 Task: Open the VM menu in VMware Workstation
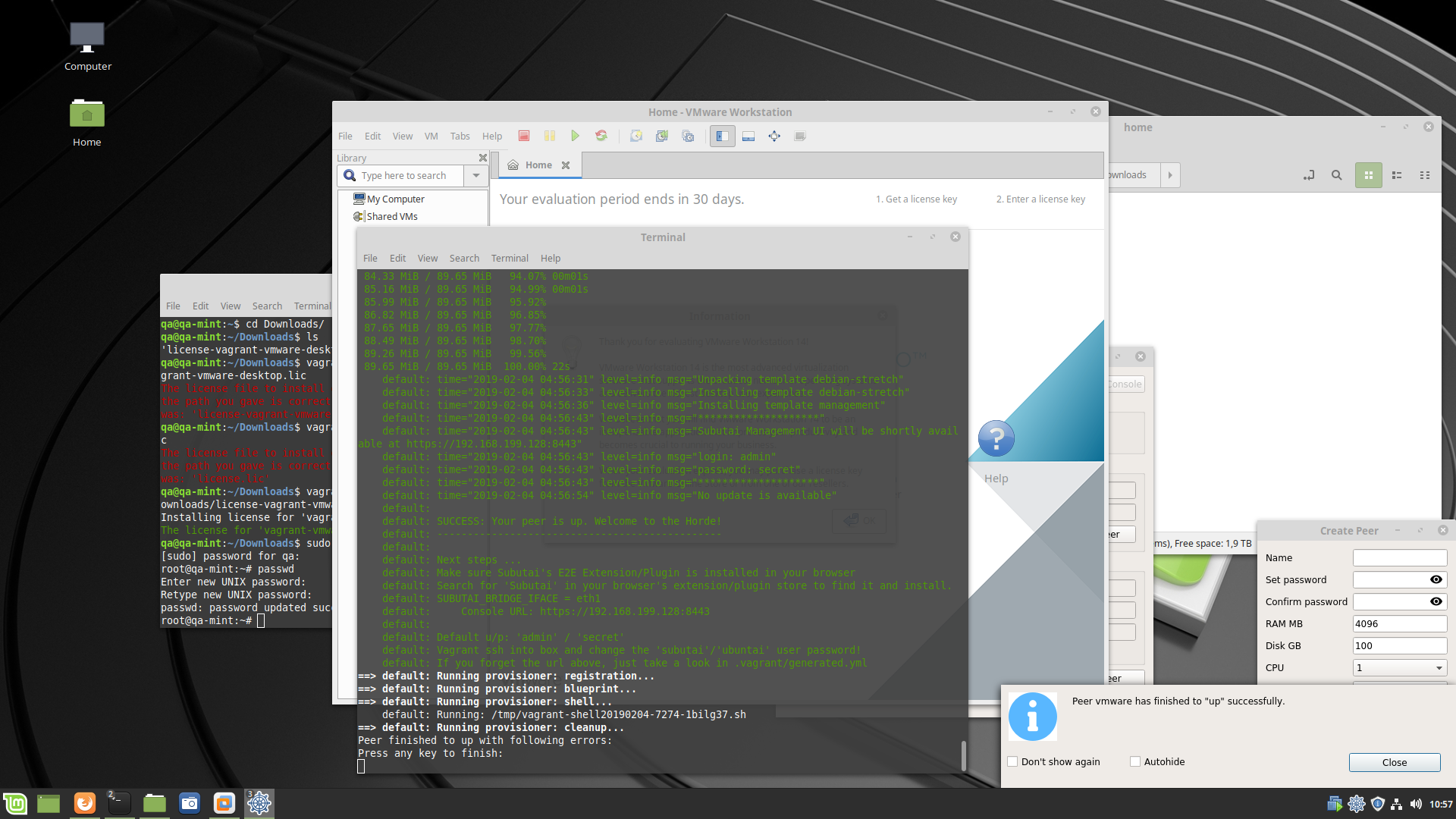click(431, 136)
